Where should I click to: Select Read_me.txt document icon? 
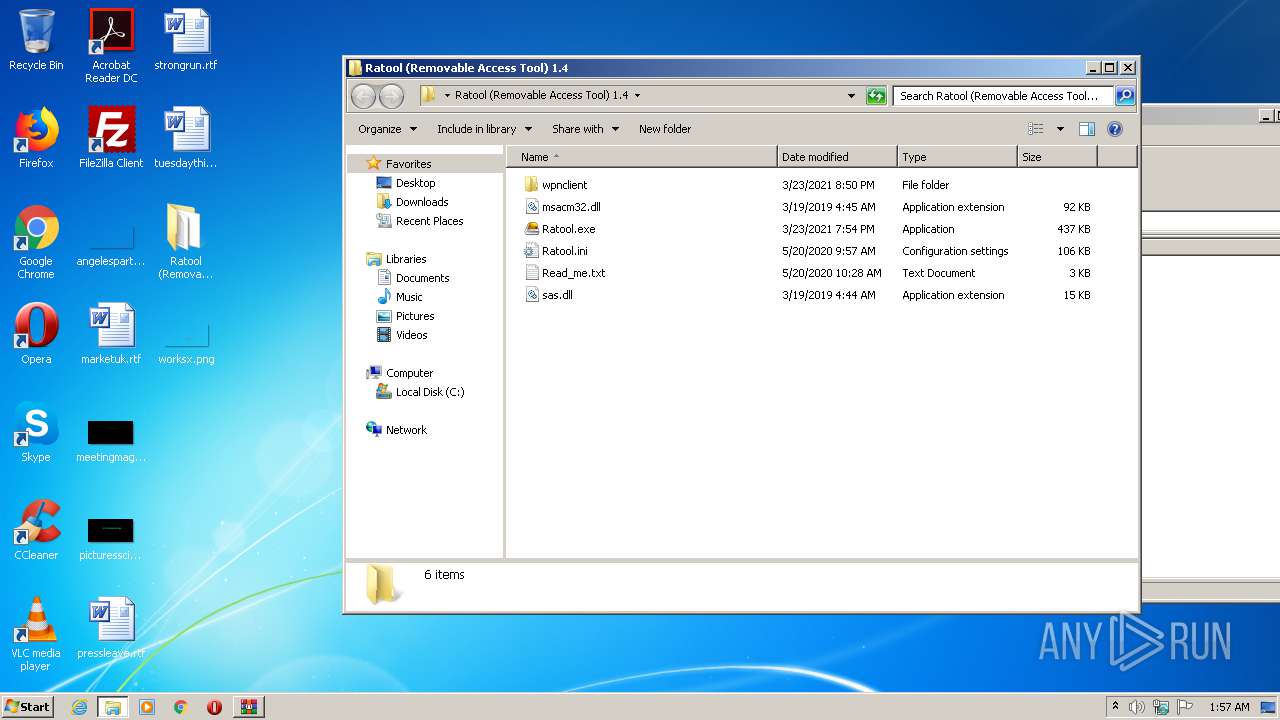[532, 273]
